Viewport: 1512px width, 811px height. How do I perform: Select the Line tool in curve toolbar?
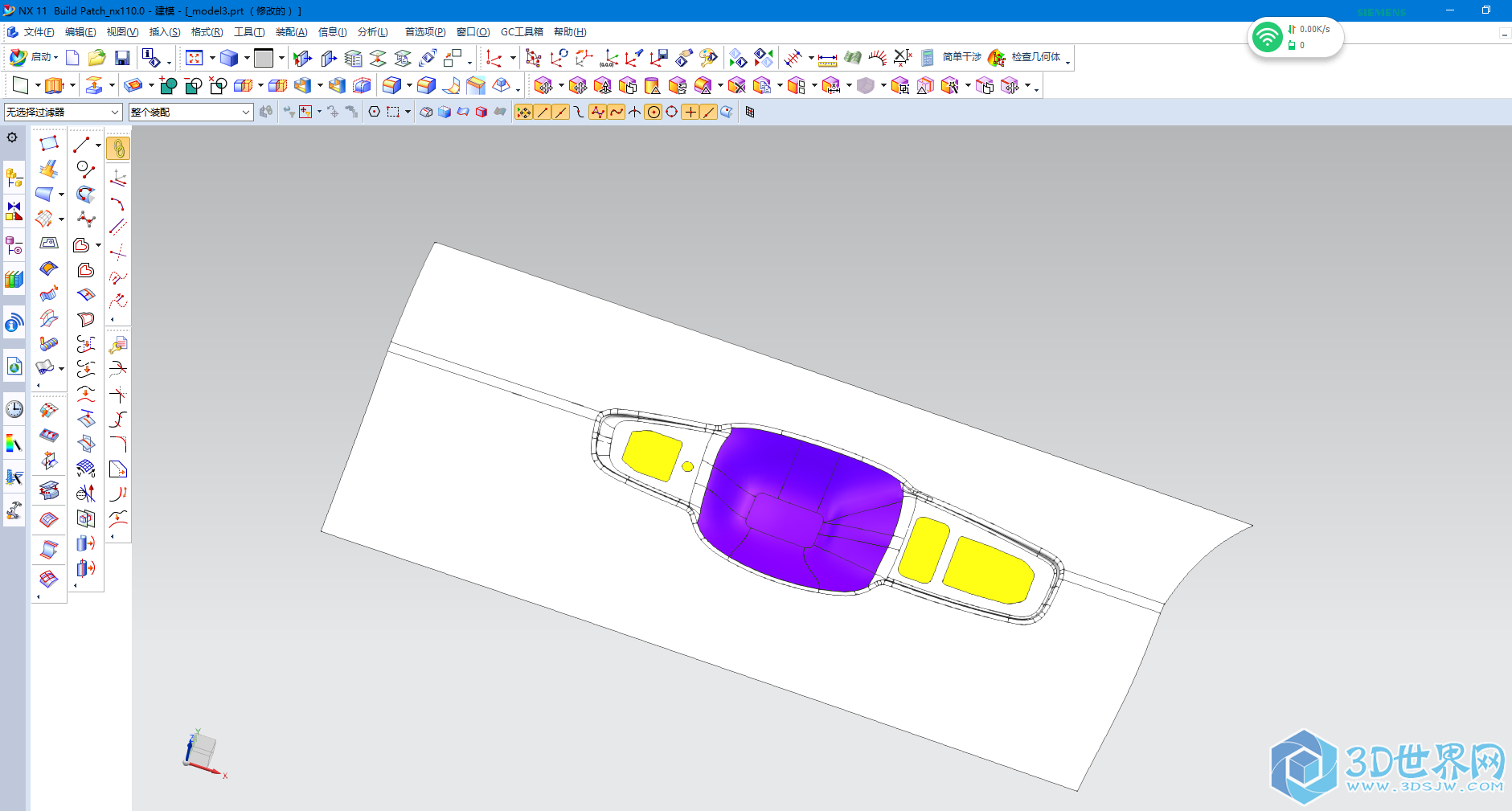point(81,145)
